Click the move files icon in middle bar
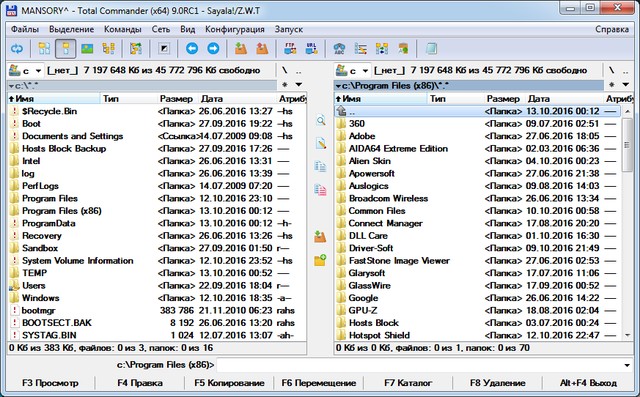 [321, 190]
